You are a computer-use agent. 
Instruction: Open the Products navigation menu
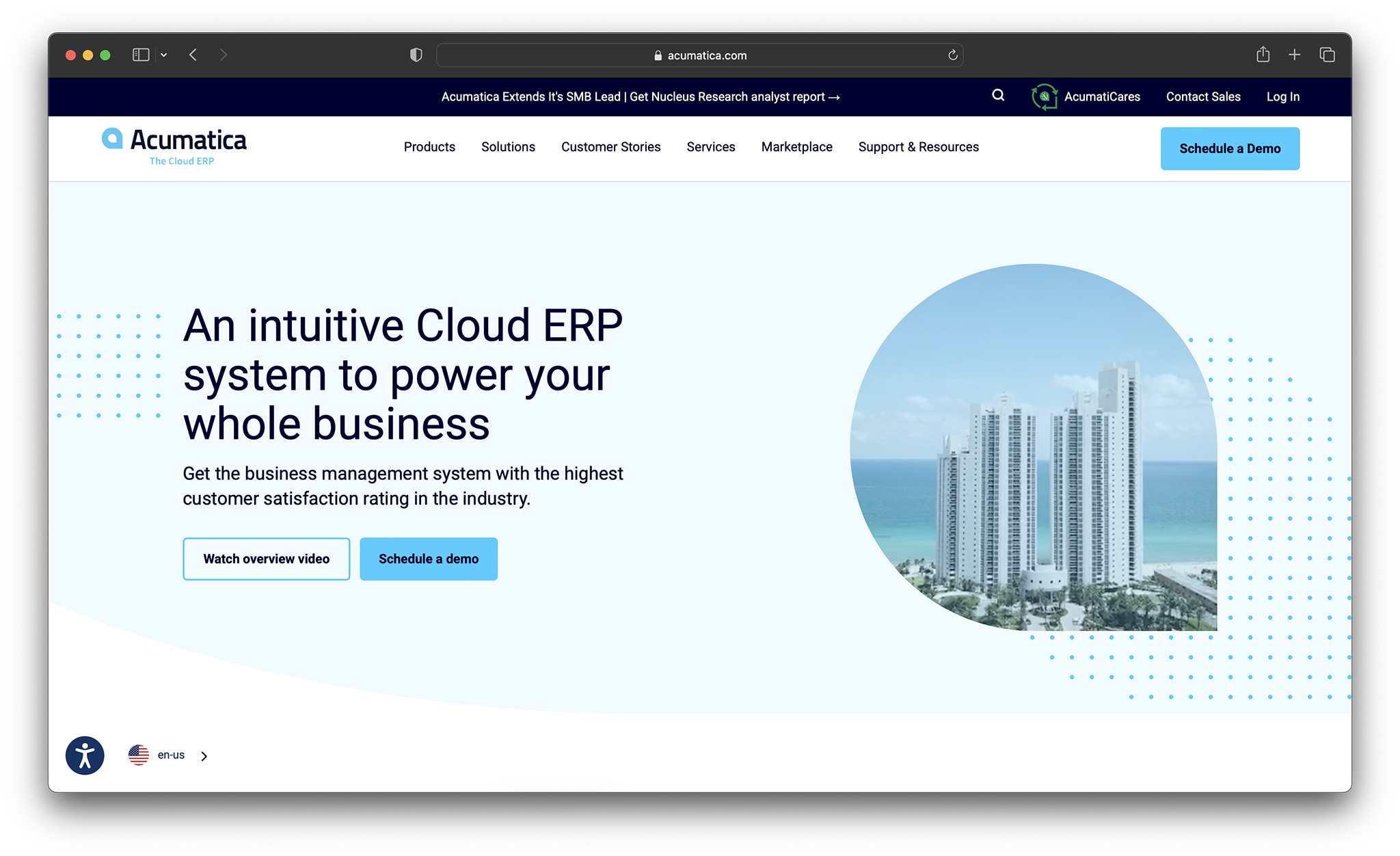(x=429, y=146)
